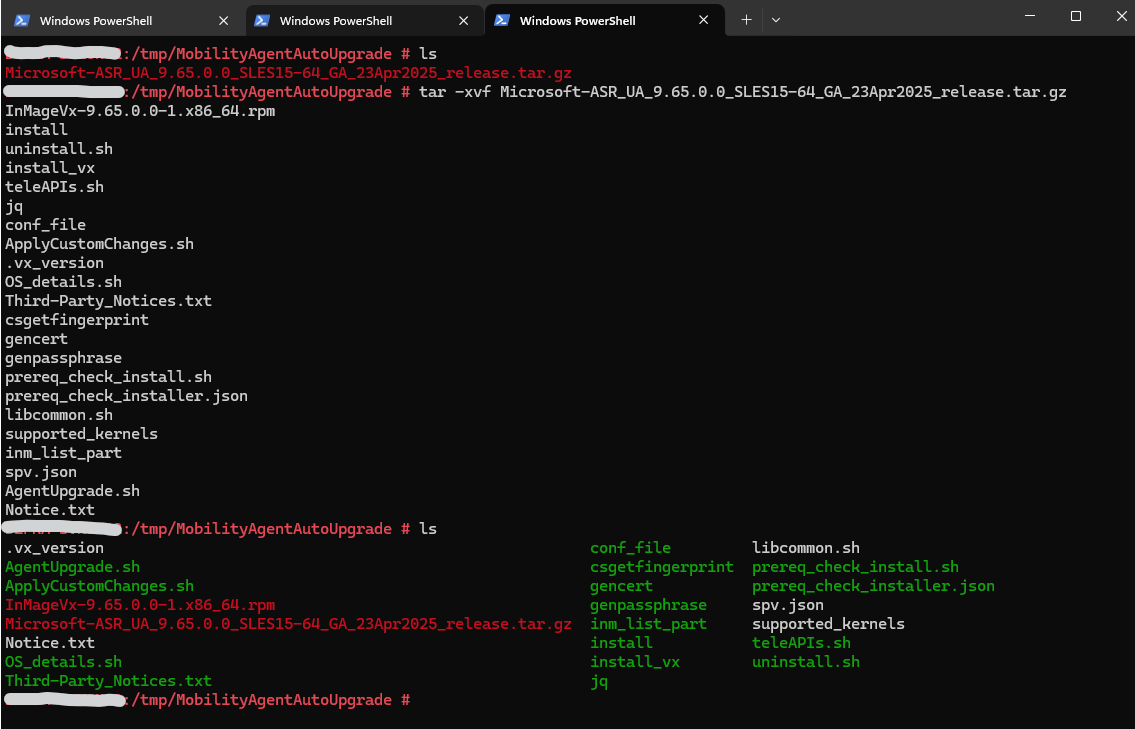1135x729 pixels.
Task: Click the white InMageVx-9.65.0.0-1.x86_64.rpm line in tar output
Action: [x=140, y=111]
